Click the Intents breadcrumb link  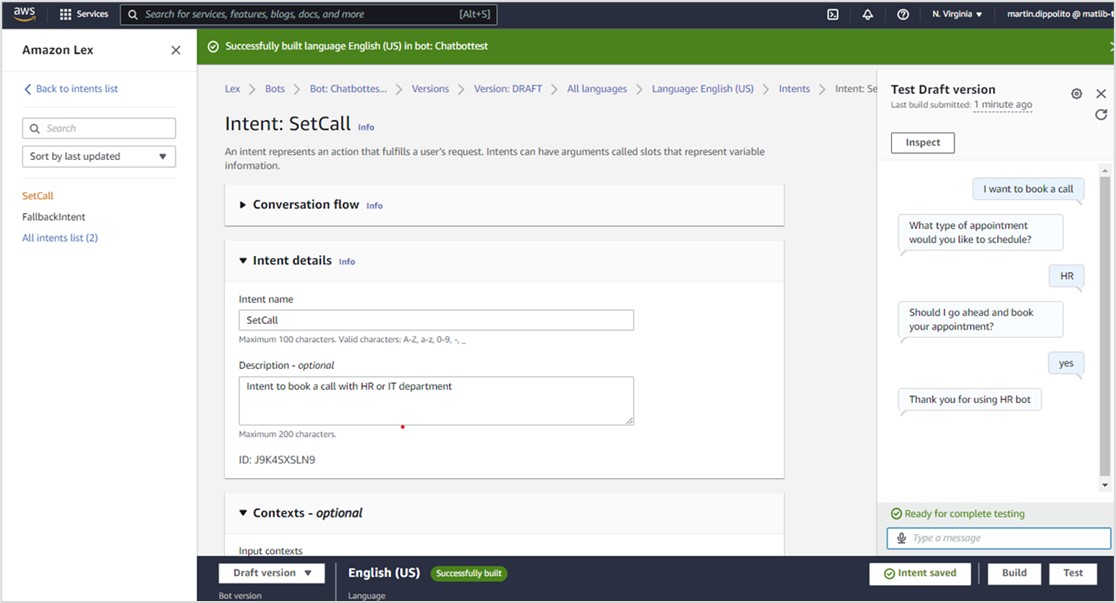pyautogui.click(x=794, y=89)
